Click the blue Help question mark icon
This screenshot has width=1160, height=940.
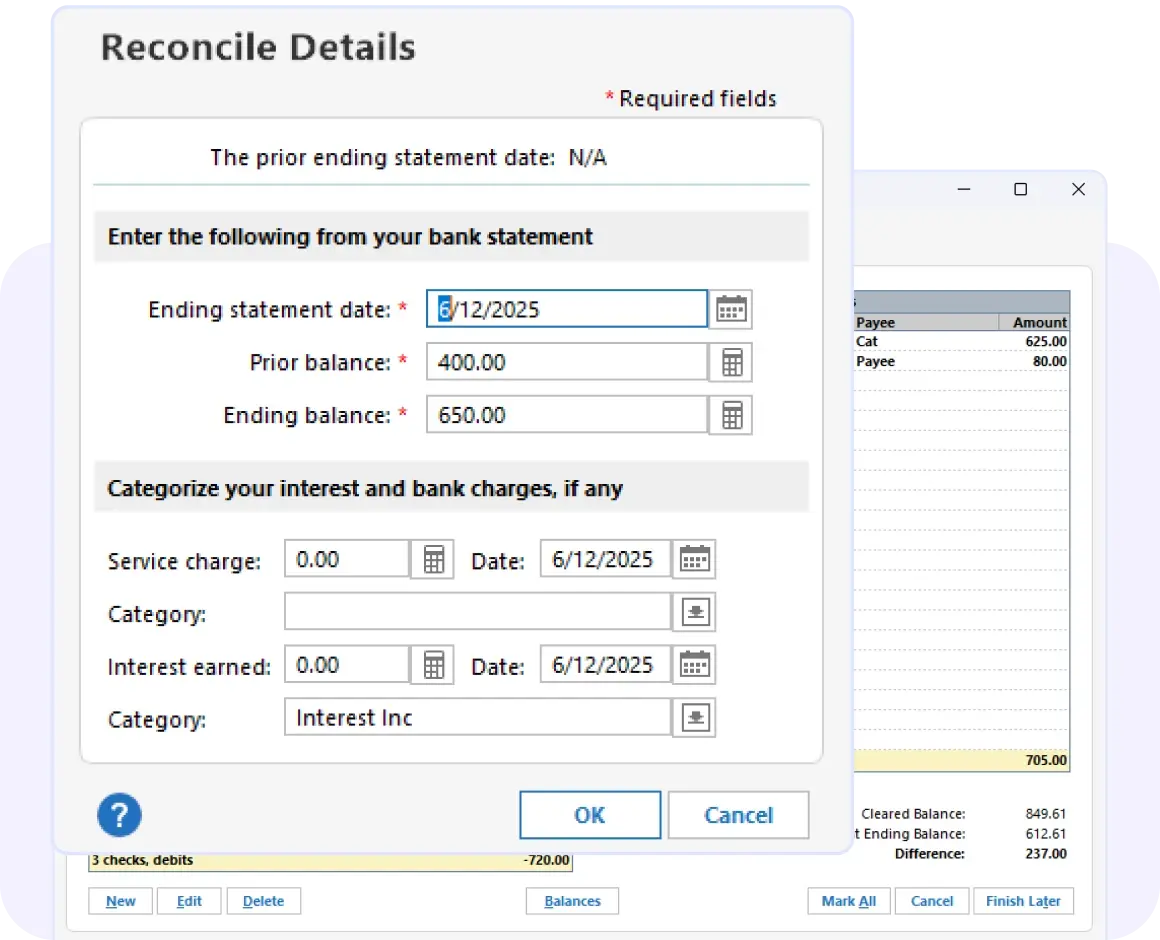119,815
